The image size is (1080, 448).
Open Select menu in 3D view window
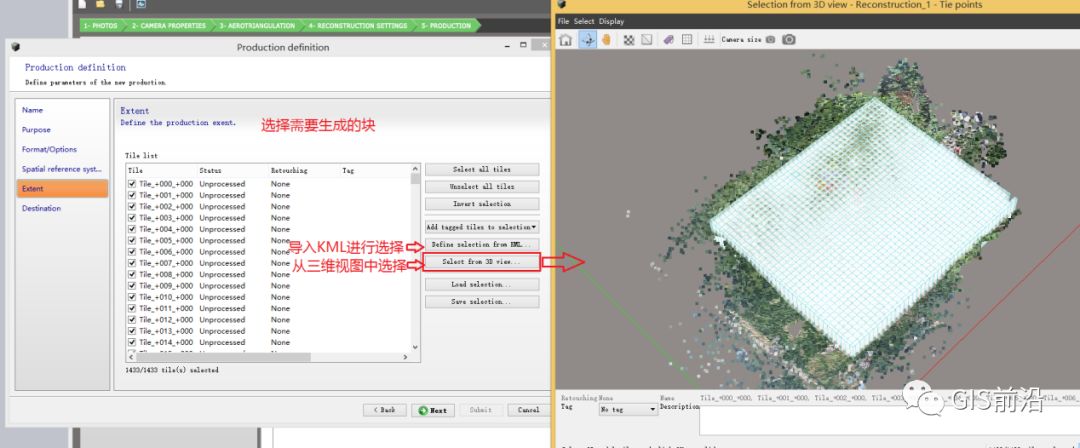pyautogui.click(x=584, y=21)
